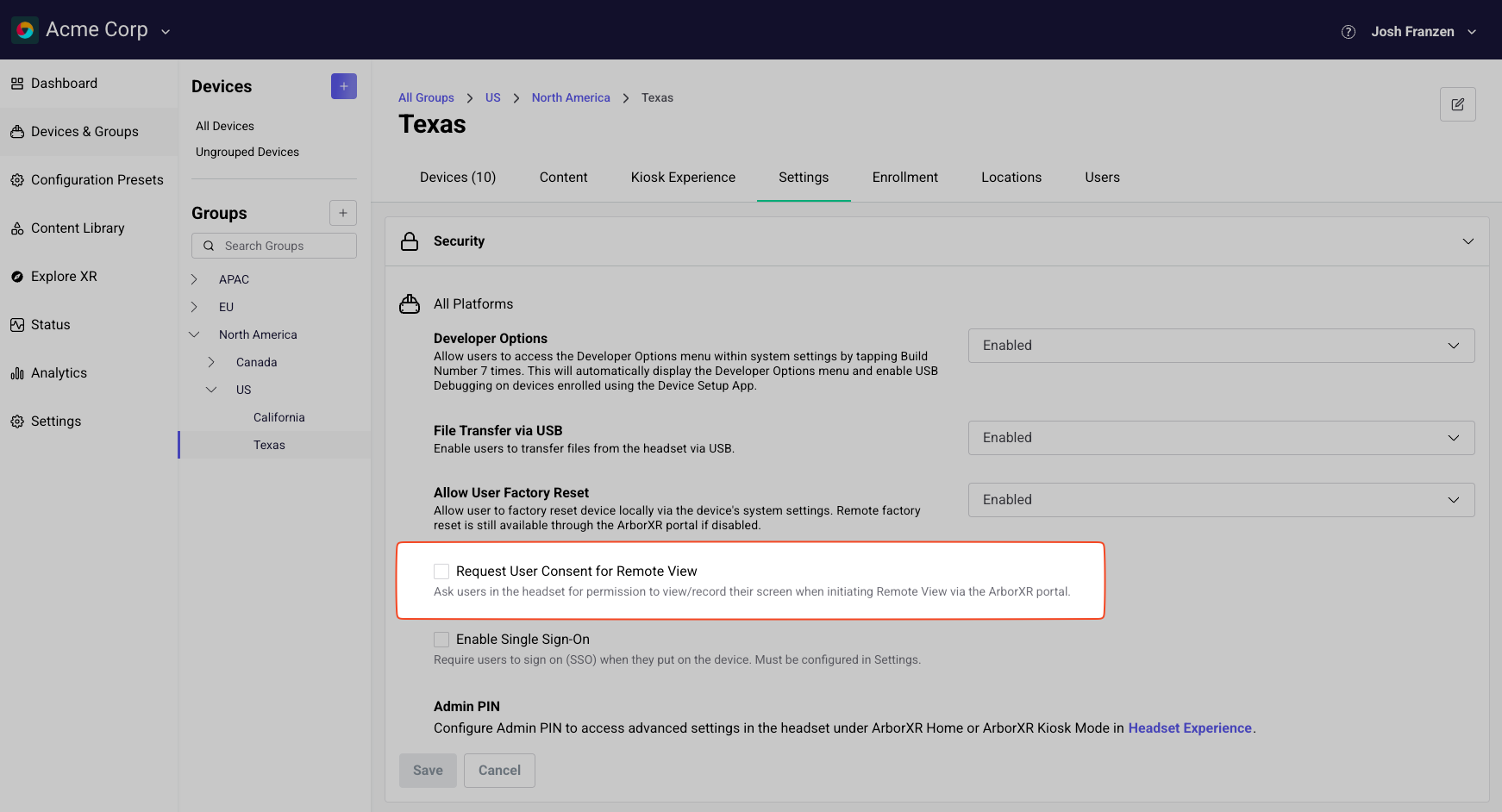The height and width of the screenshot is (812, 1502).
Task: Switch to the Devices (10) tab
Action: click(458, 178)
